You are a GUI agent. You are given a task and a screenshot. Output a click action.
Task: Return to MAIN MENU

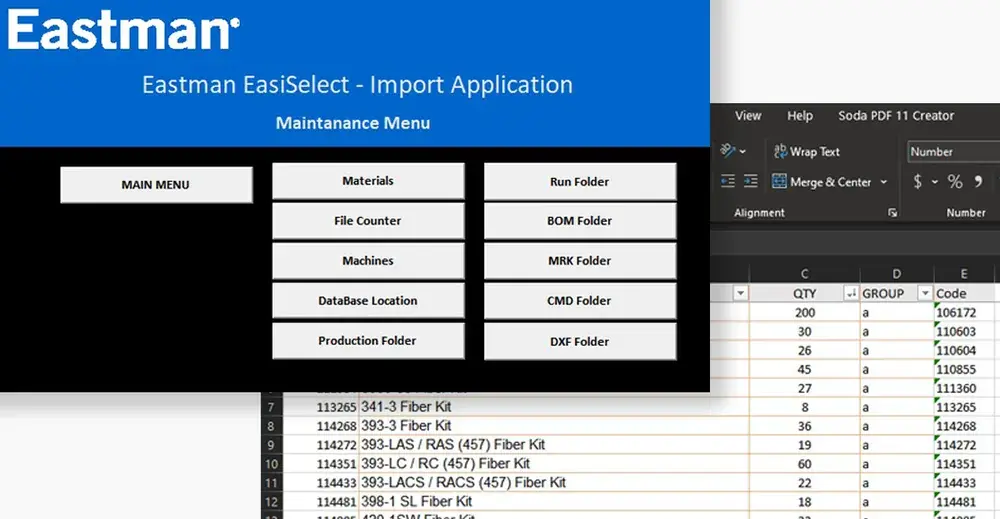pos(156,185)
